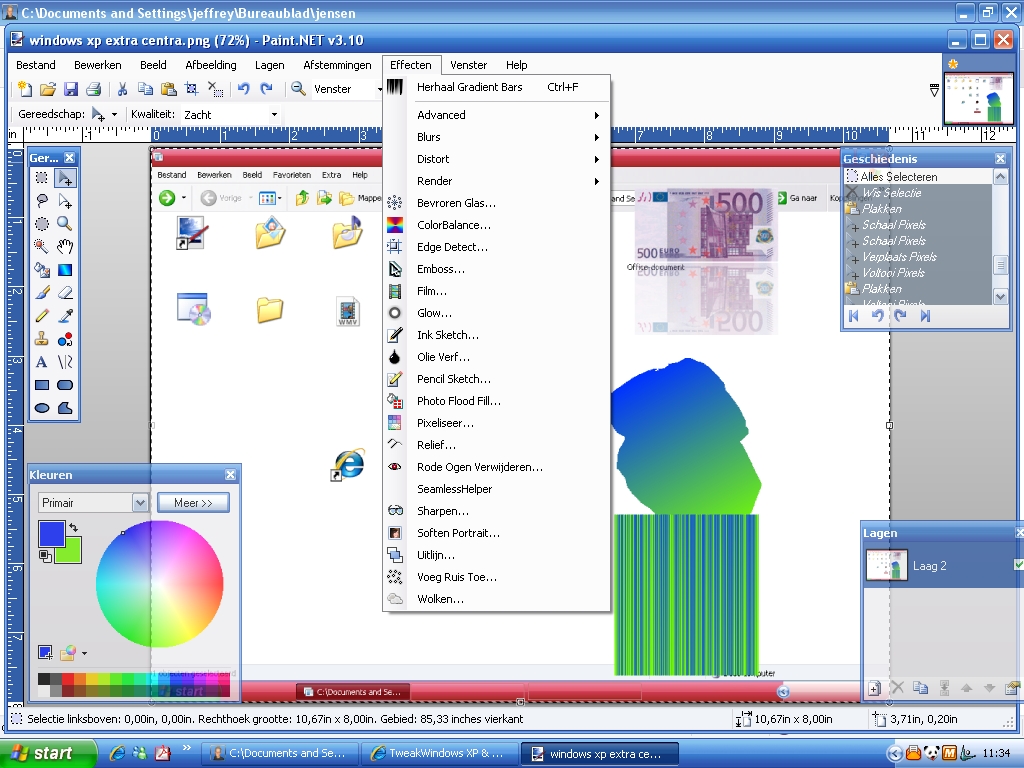This screenshot has width=1024, height=768.
Task: Click the Meer >> button
Action: (193, 503)
